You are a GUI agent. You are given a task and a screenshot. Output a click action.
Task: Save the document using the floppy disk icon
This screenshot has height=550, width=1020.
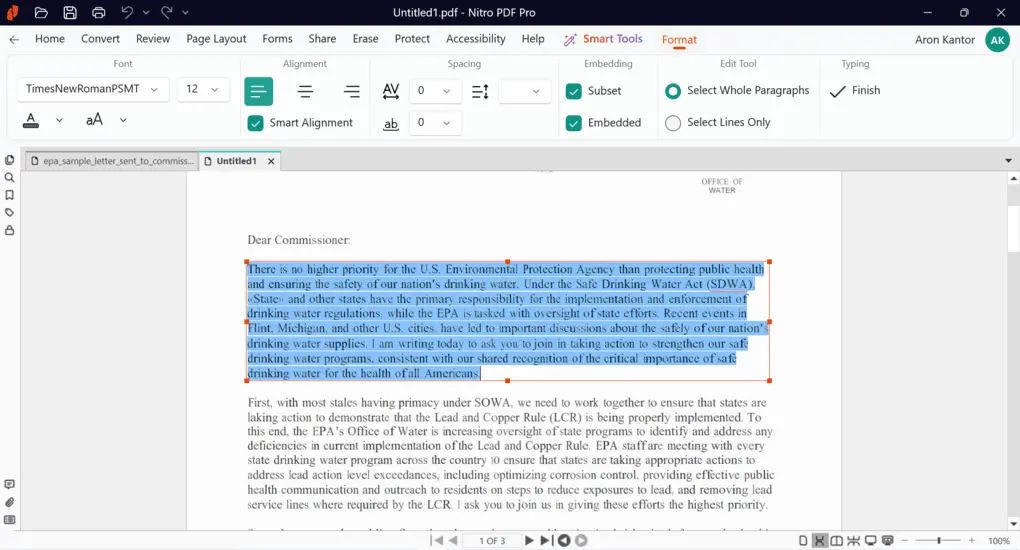click(70, 12)
